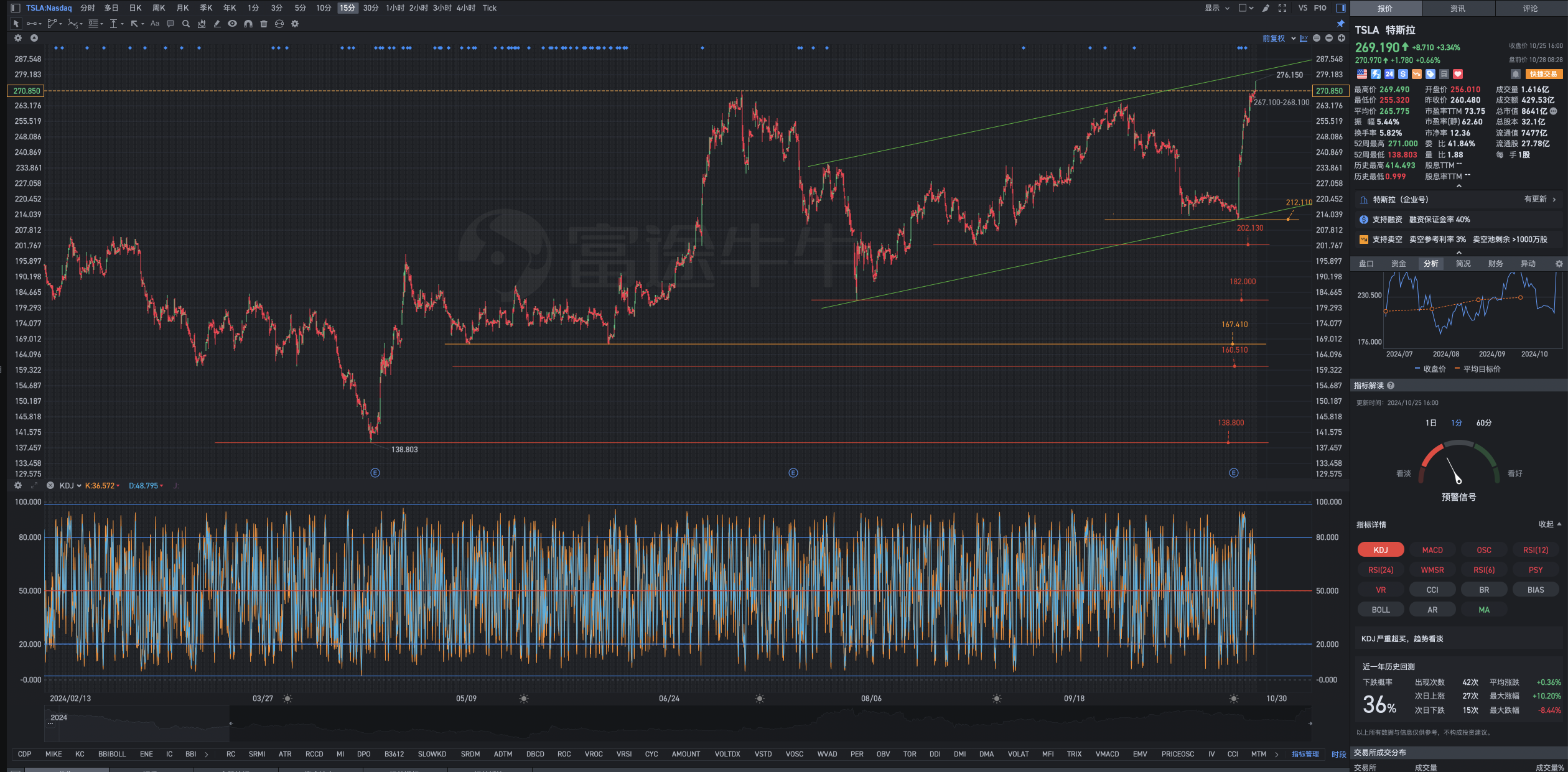Click the orange short-selling trend badge
This screenshot has height=772, width=1568.
pyautogui.click(x=1417, y=74)
